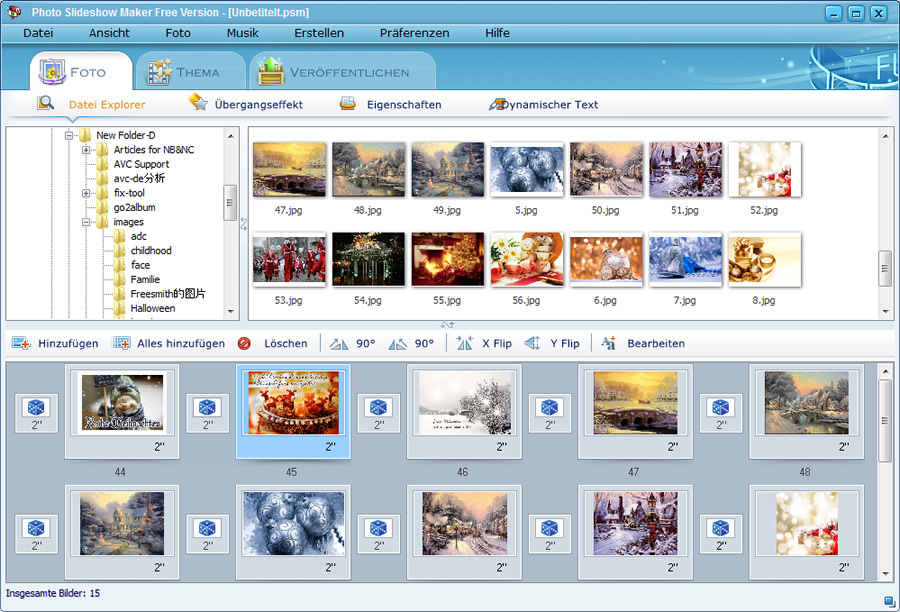
Task: Flip the photo horizontally with X Flip
Action: coord(464,343)
